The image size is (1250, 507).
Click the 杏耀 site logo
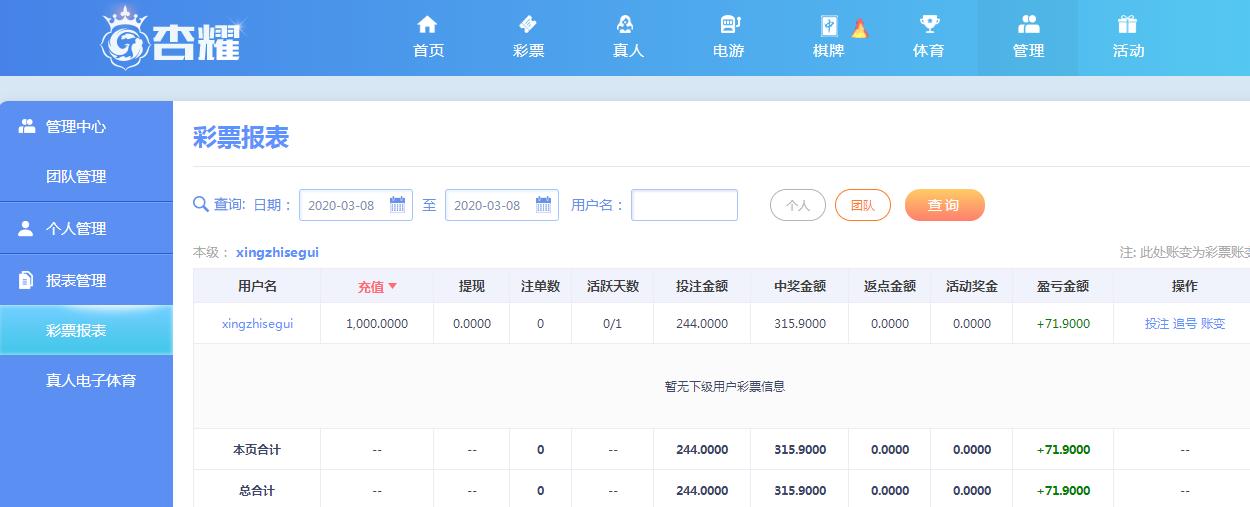(x=172, y=37)
